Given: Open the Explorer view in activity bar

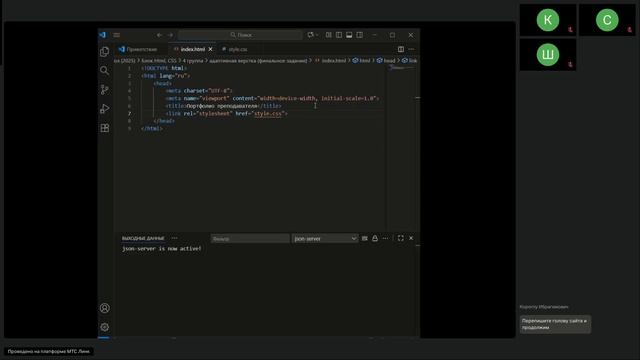Looking at the screenshot, I should [x=104, y=51].
